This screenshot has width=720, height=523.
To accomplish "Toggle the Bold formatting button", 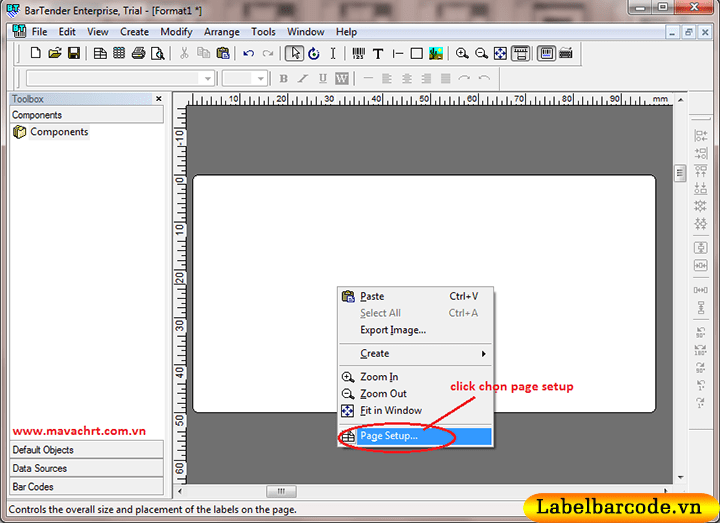I will click(x=284, y=78).
